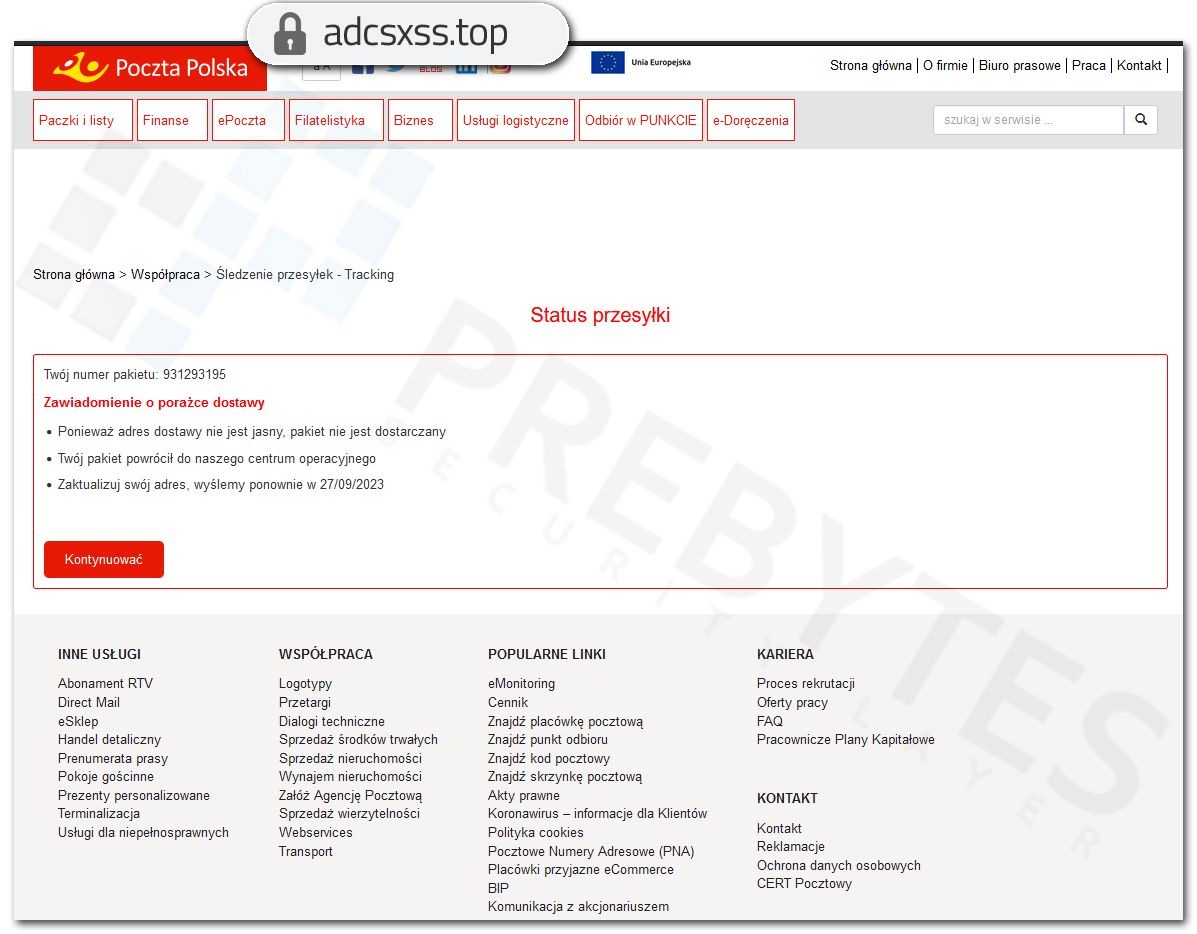Click the magnifier search button
Screen dimensions: 1197x934
pos(1141,119)
